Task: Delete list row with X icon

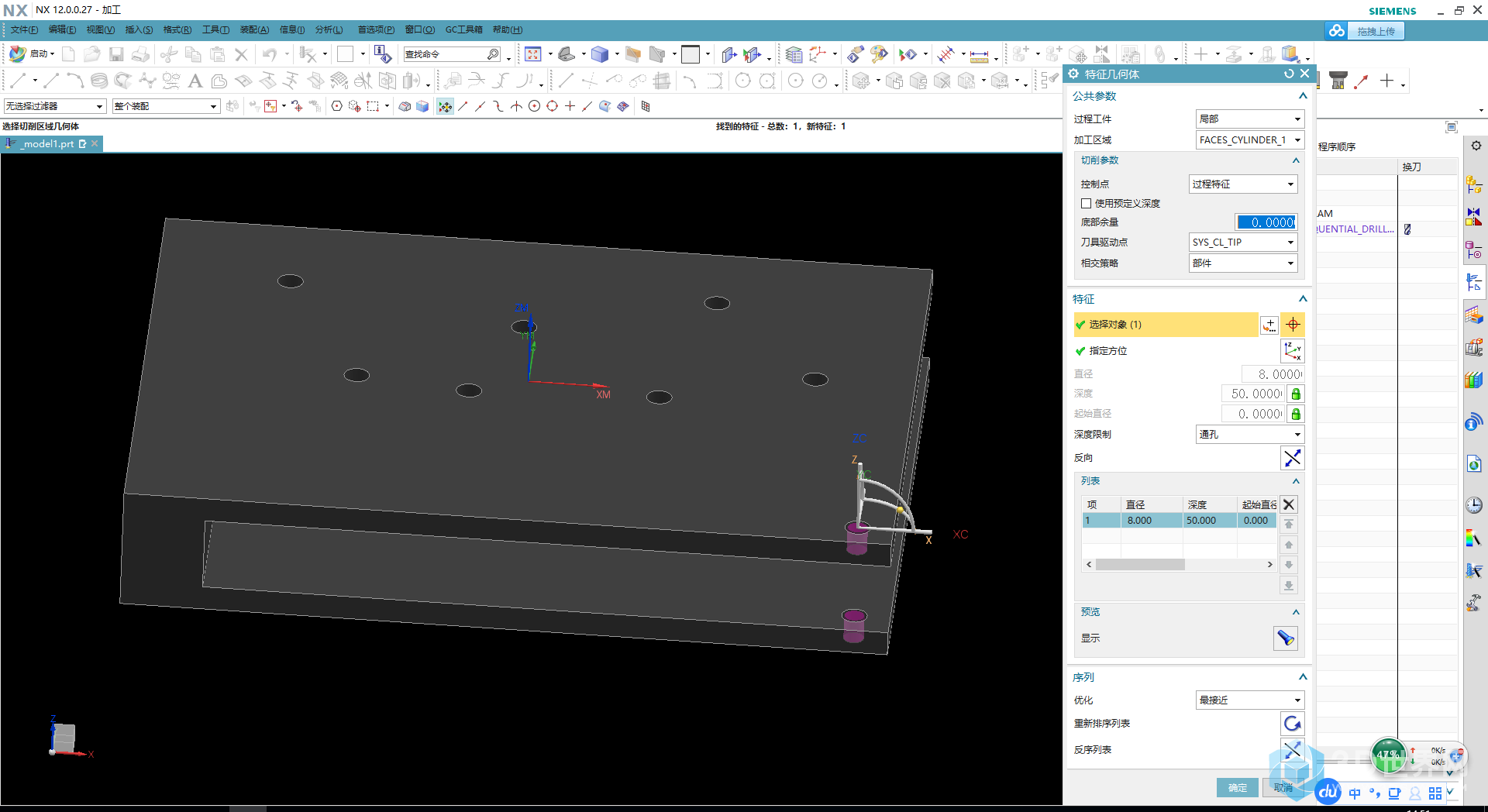Action: [1289, 504]
